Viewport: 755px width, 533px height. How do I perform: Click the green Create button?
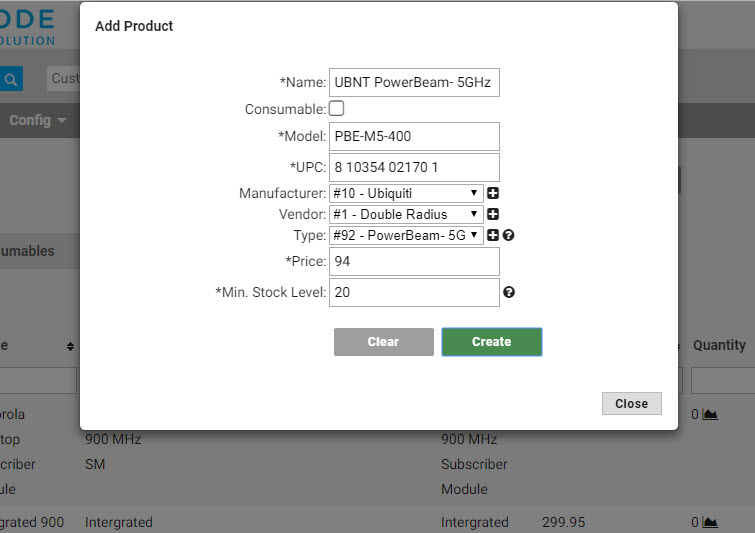click(492, 342)
